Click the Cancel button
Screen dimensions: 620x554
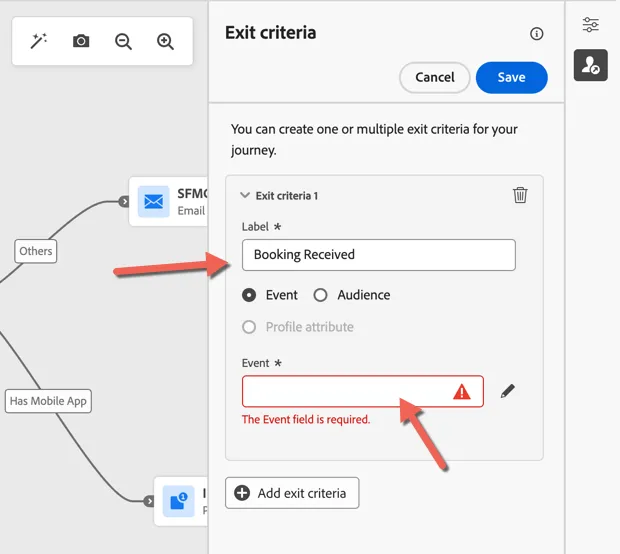pos(435,78)
